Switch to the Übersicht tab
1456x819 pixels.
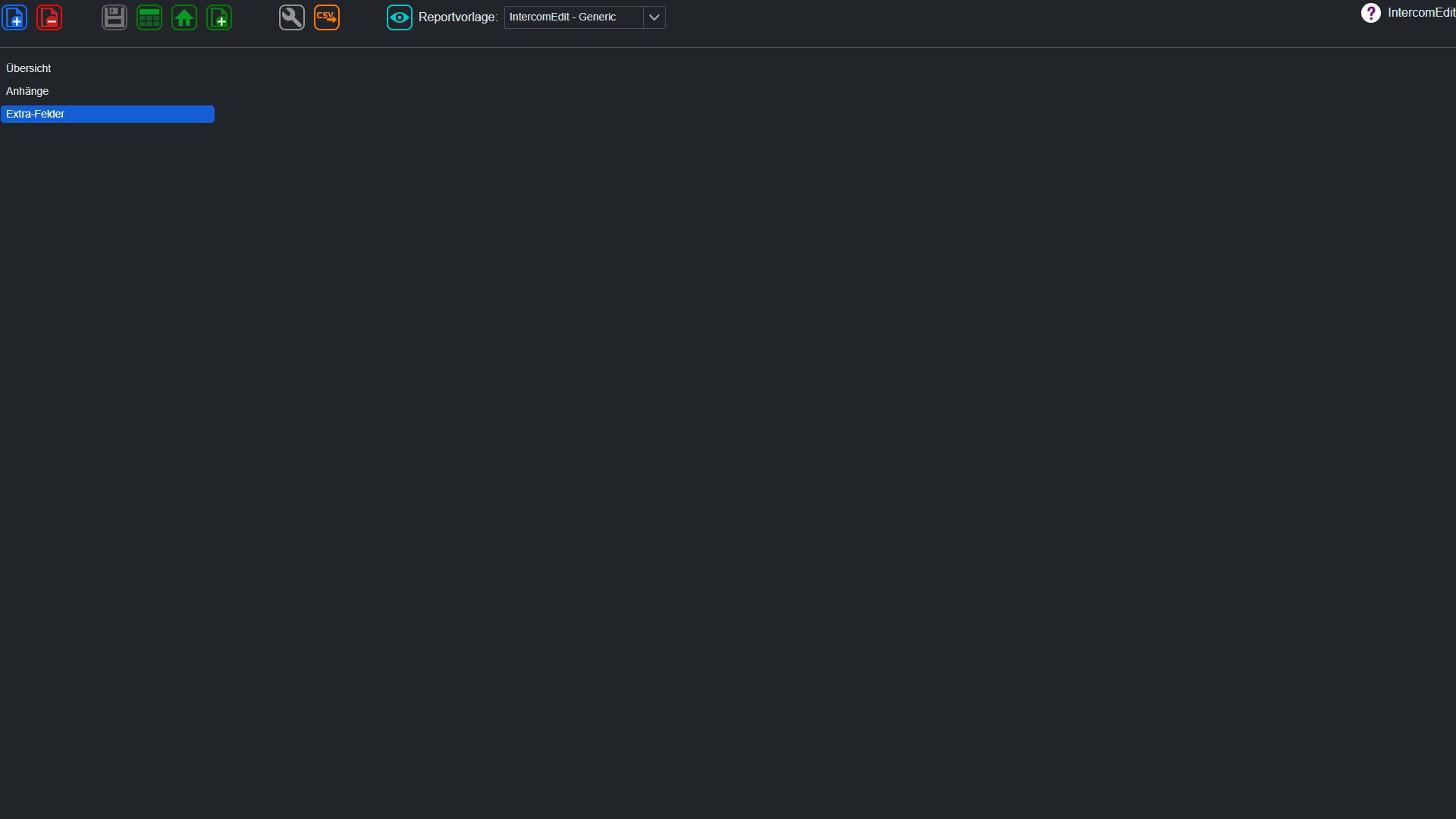pyautogui.click(x=107, y=68)
